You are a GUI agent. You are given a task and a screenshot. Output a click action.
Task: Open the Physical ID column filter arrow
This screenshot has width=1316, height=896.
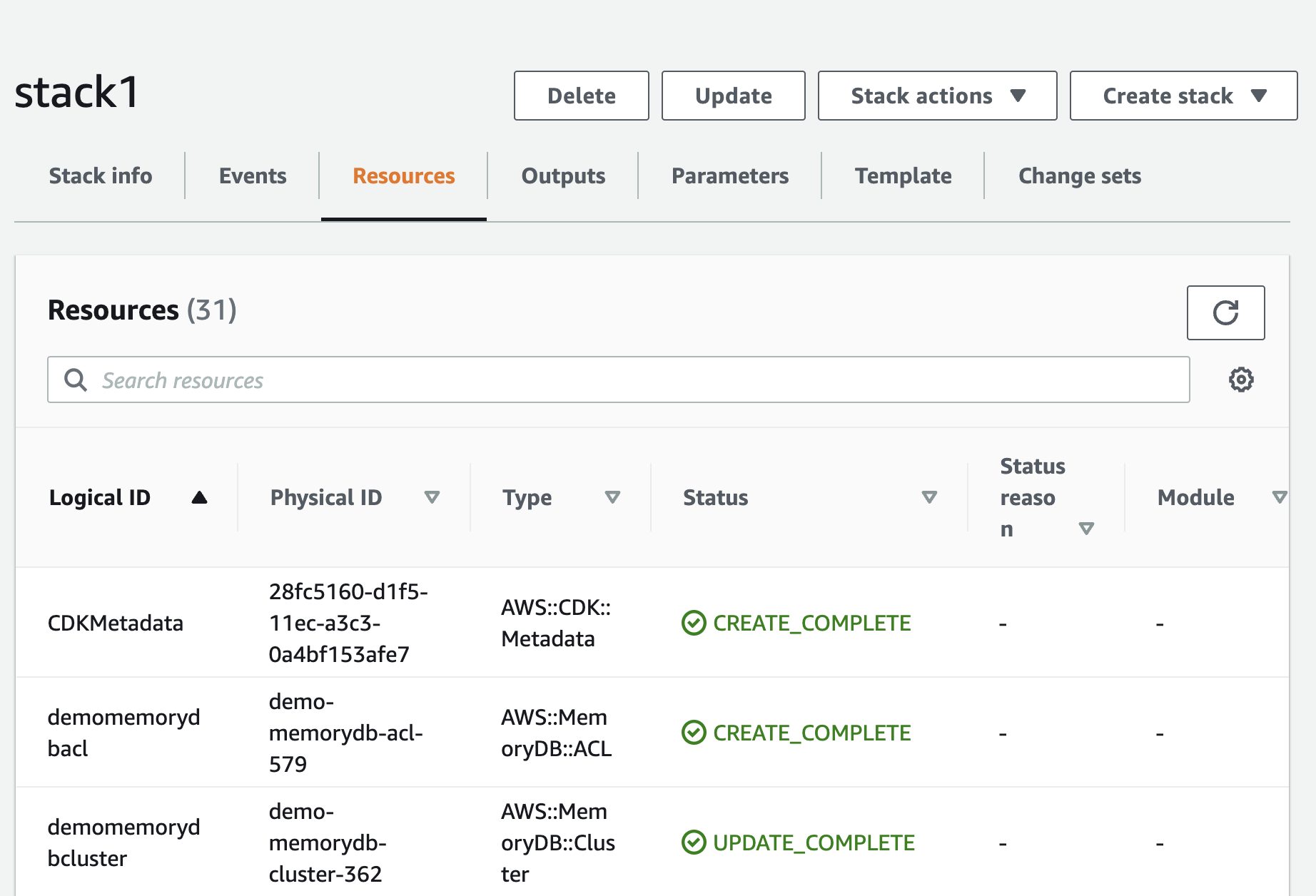coord(432,497)
